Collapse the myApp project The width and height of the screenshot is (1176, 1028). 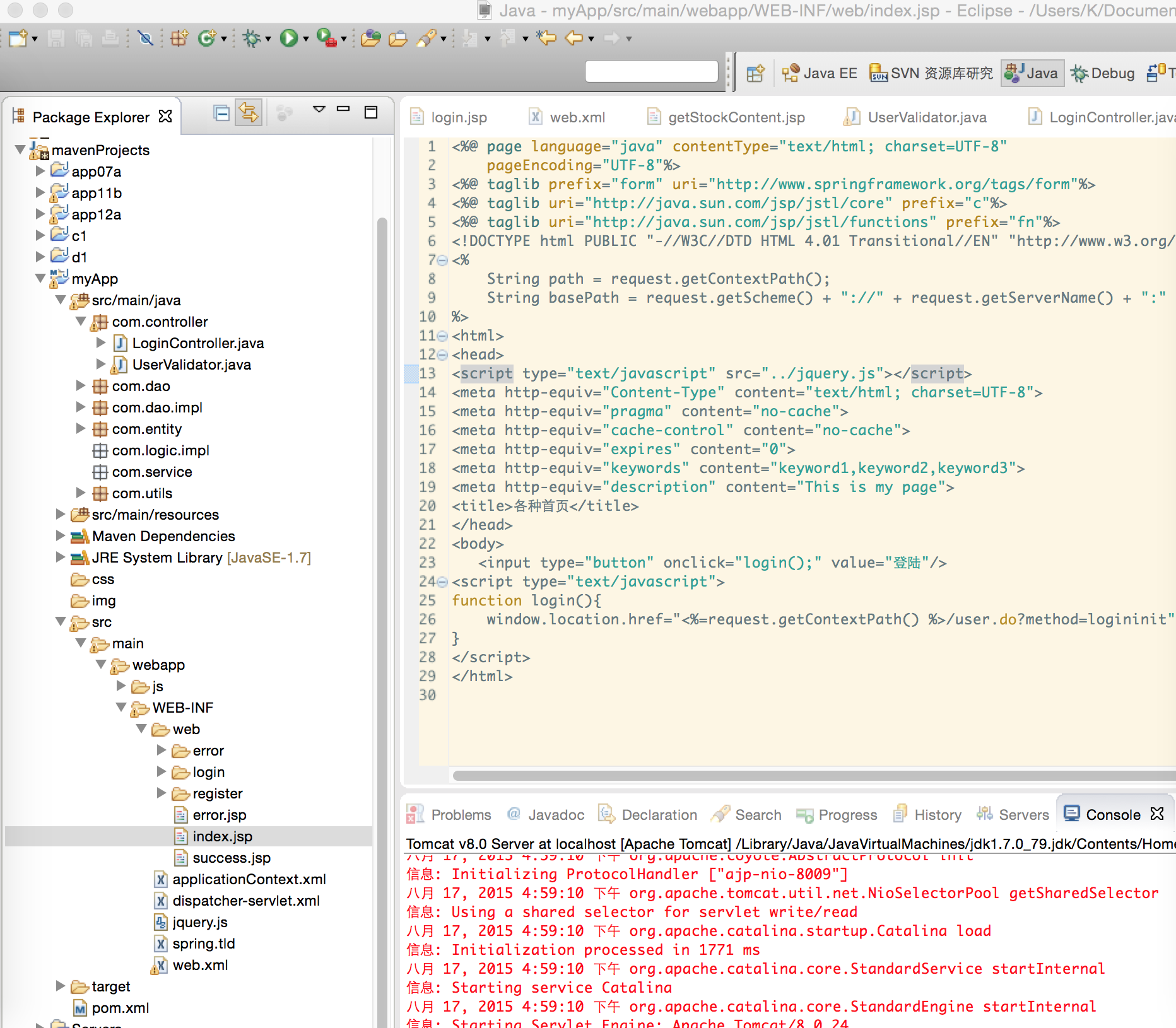[x=40, y=278]
